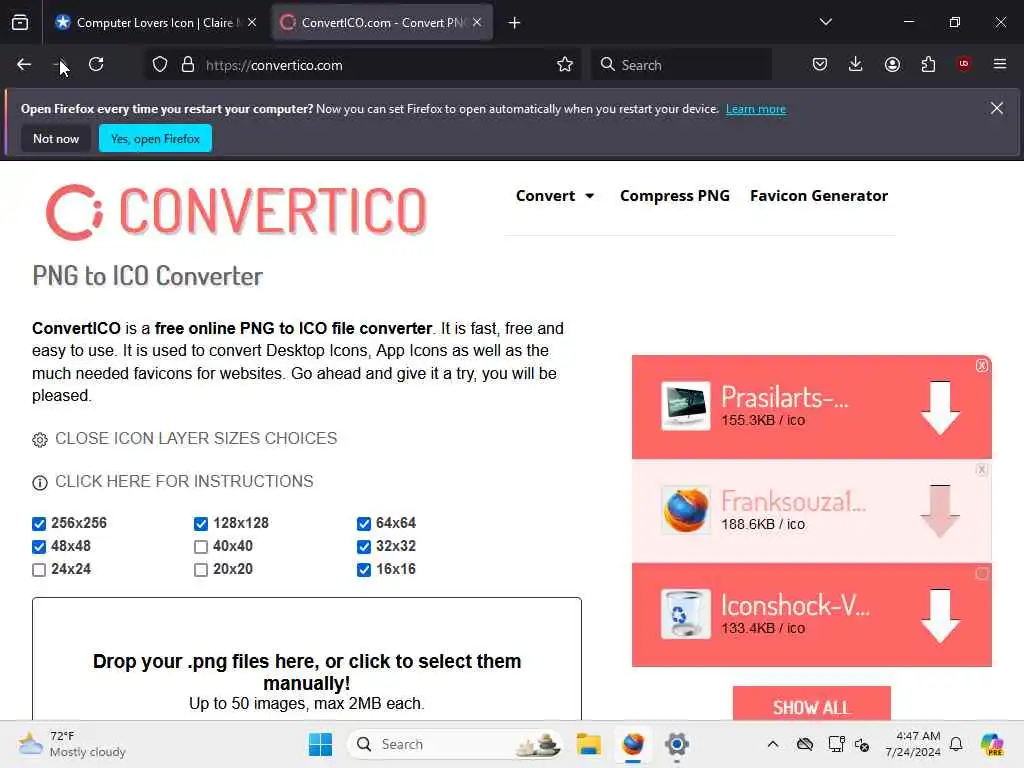The image size is (1024, 768).
Task: Open Settings gear in taskbar
Action: [677, 744]
